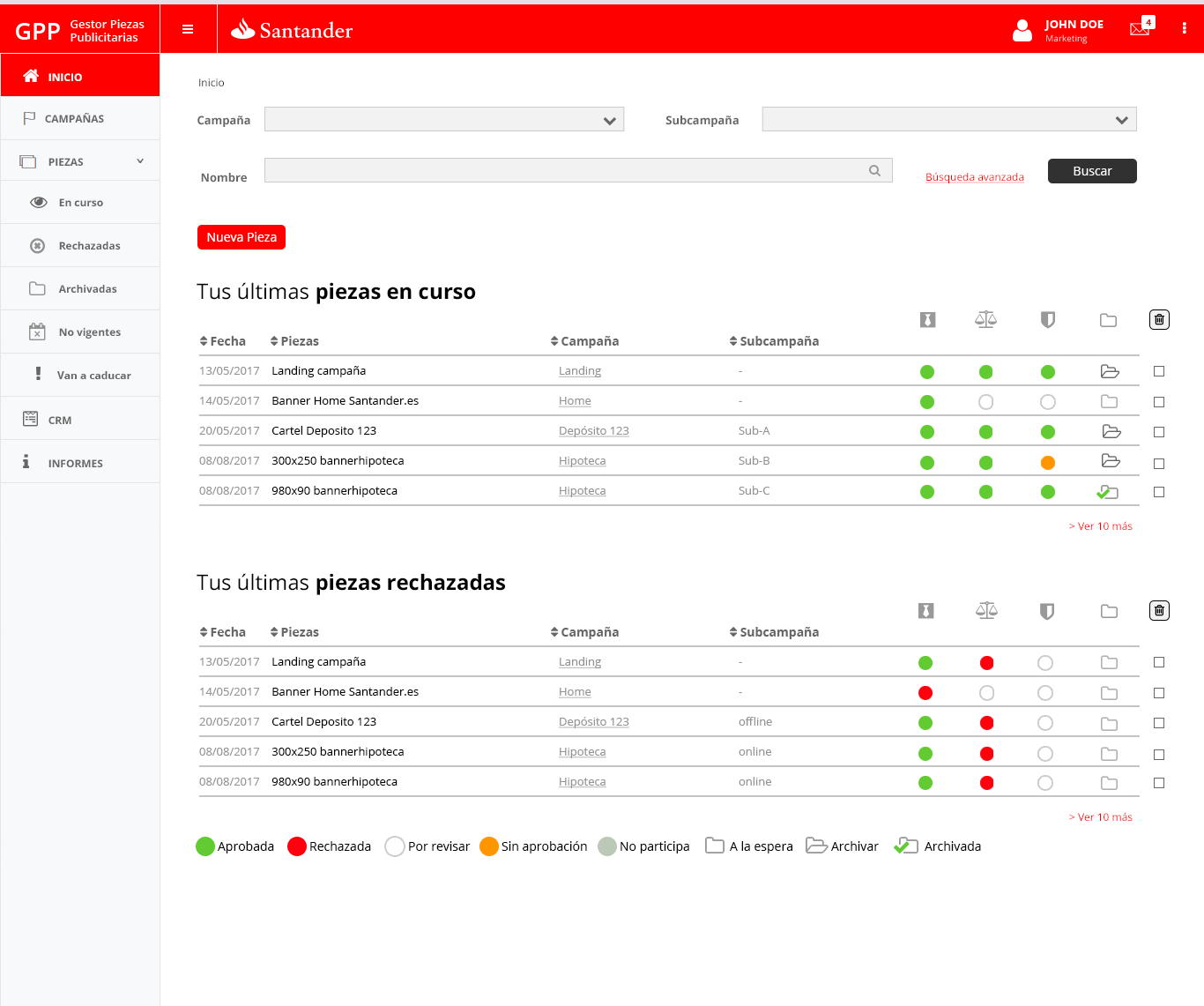Viewport: 1204px width, 1006px height.
Task: Click the scales column icon in piezas en curso
Action: tap(985, 319)
